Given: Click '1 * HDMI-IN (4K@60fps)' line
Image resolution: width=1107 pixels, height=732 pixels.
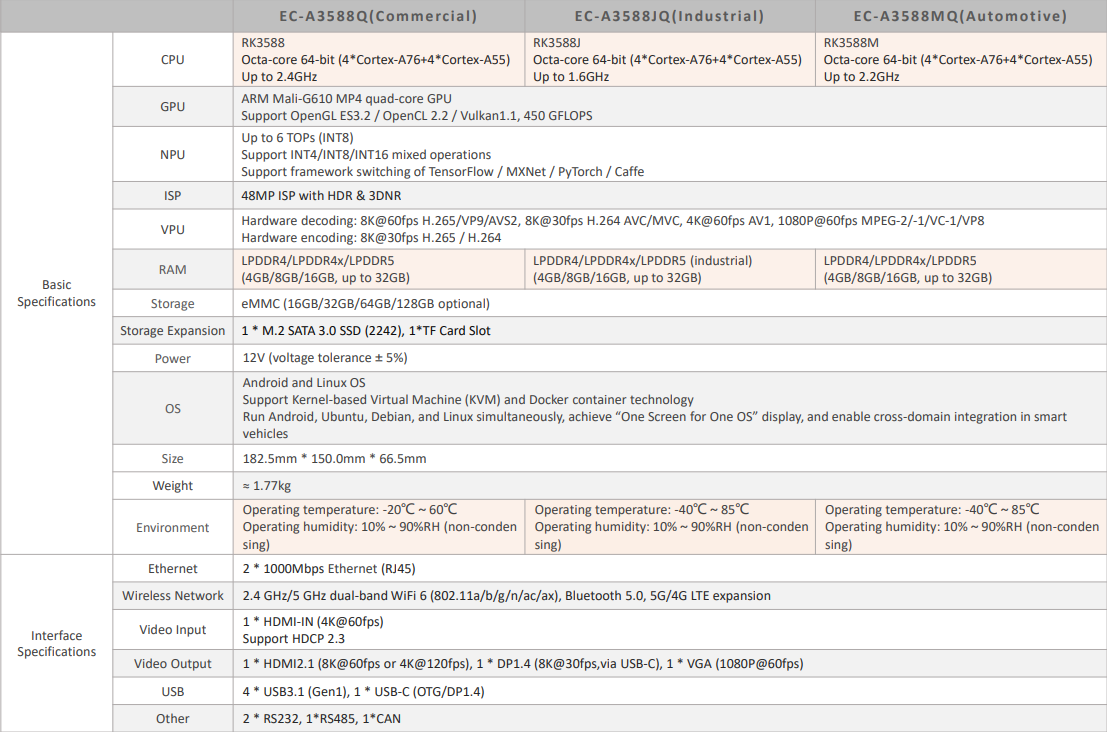Looking at the screenshot, I should 313,622.
